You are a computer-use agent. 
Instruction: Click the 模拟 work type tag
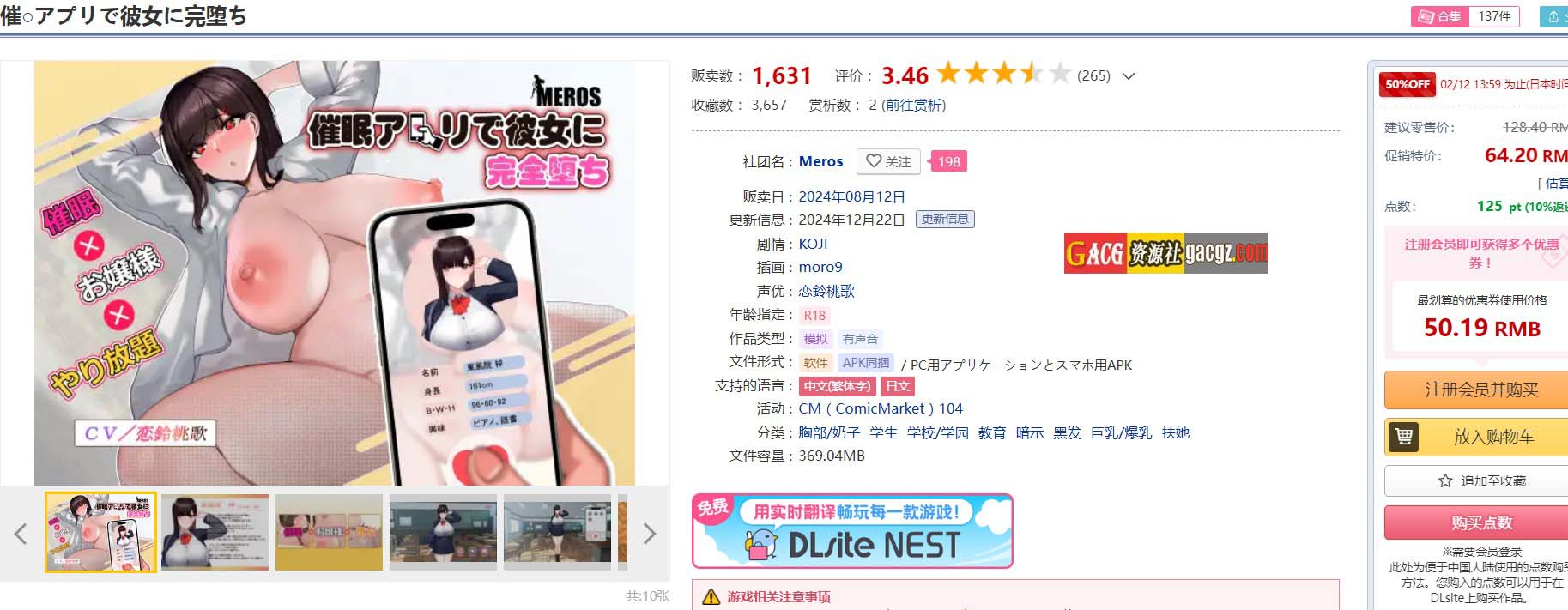click(x=815, y=339)
